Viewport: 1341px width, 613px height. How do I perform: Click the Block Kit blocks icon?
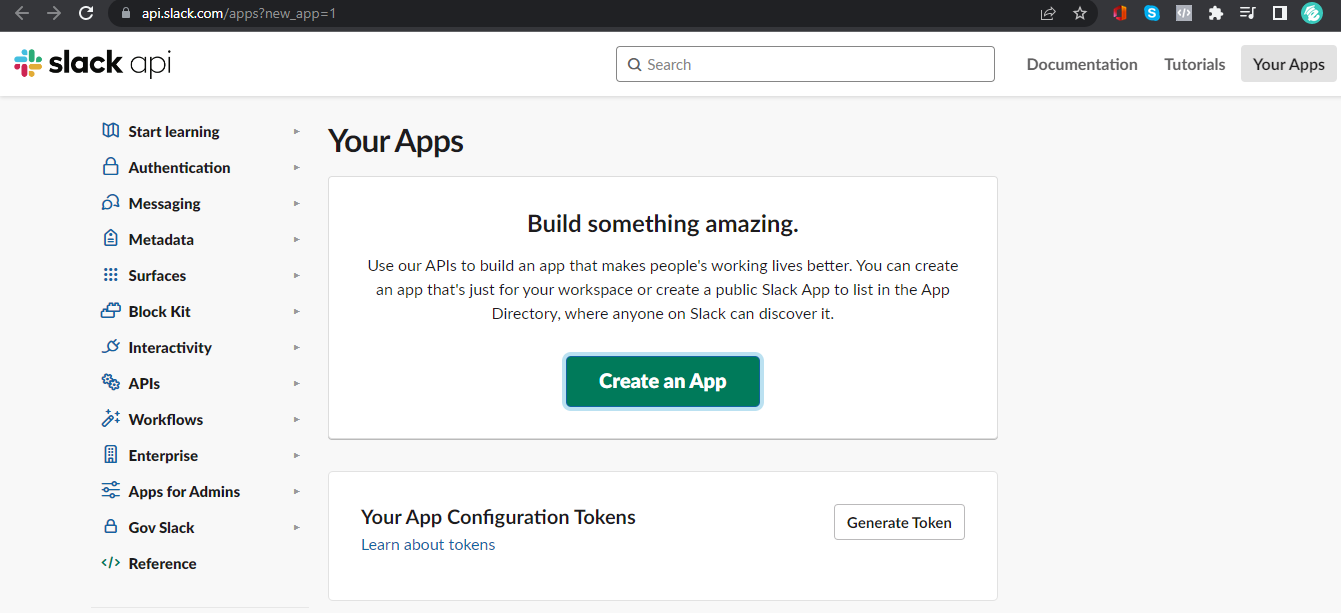pos(111,311)
